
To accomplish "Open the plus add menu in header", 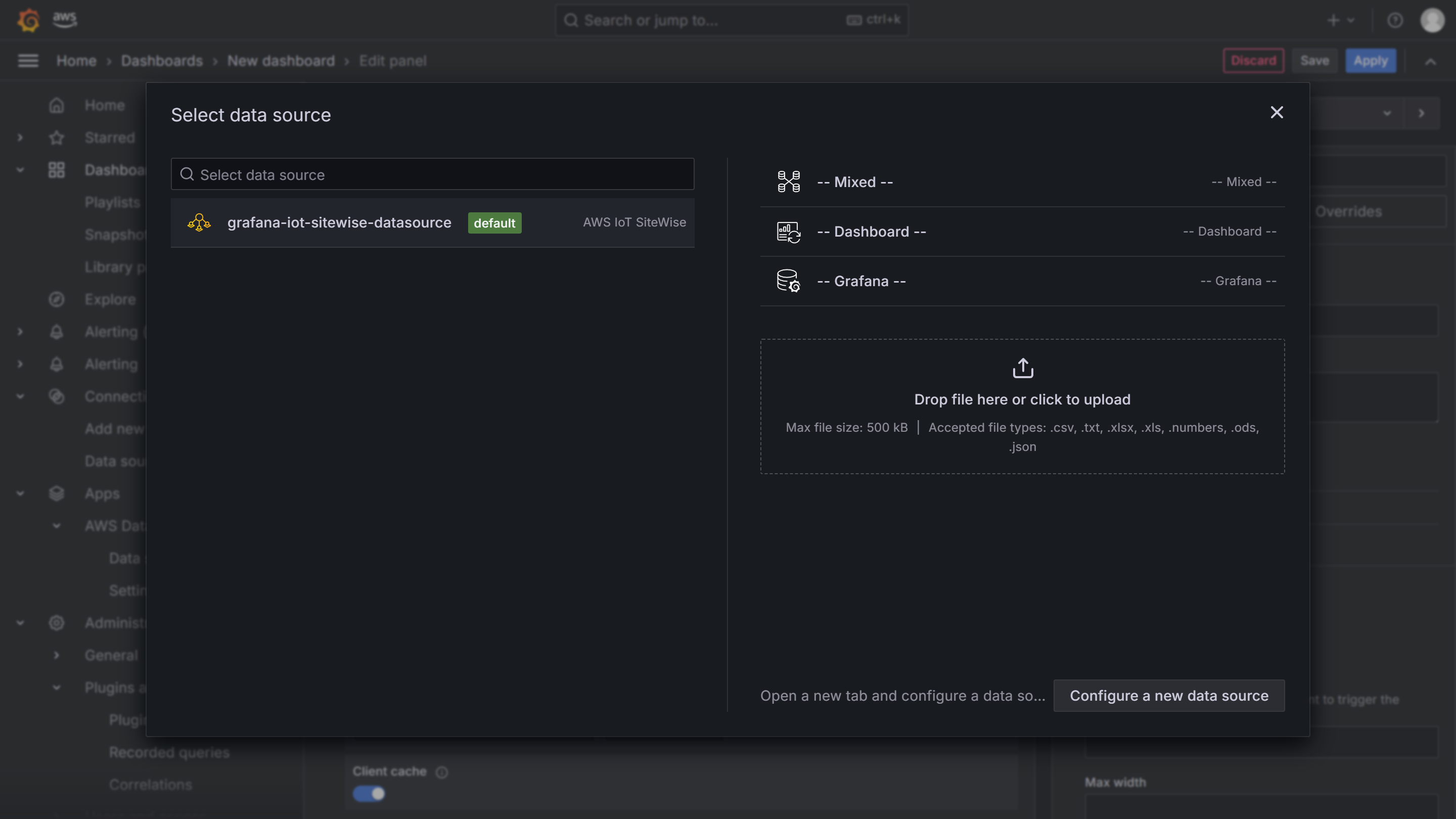I will pyautogui.click(x=1341, y=20).
